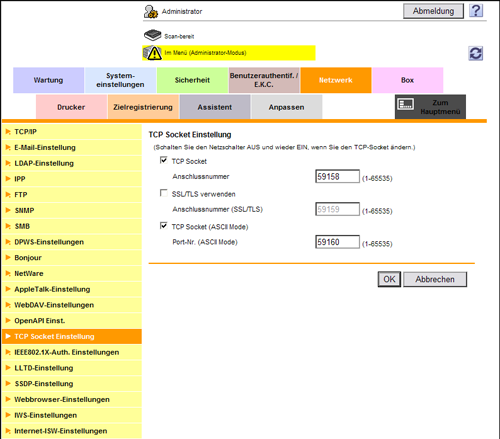Click the Port-Nr. (ASCII Mode) field

point(337,242)
